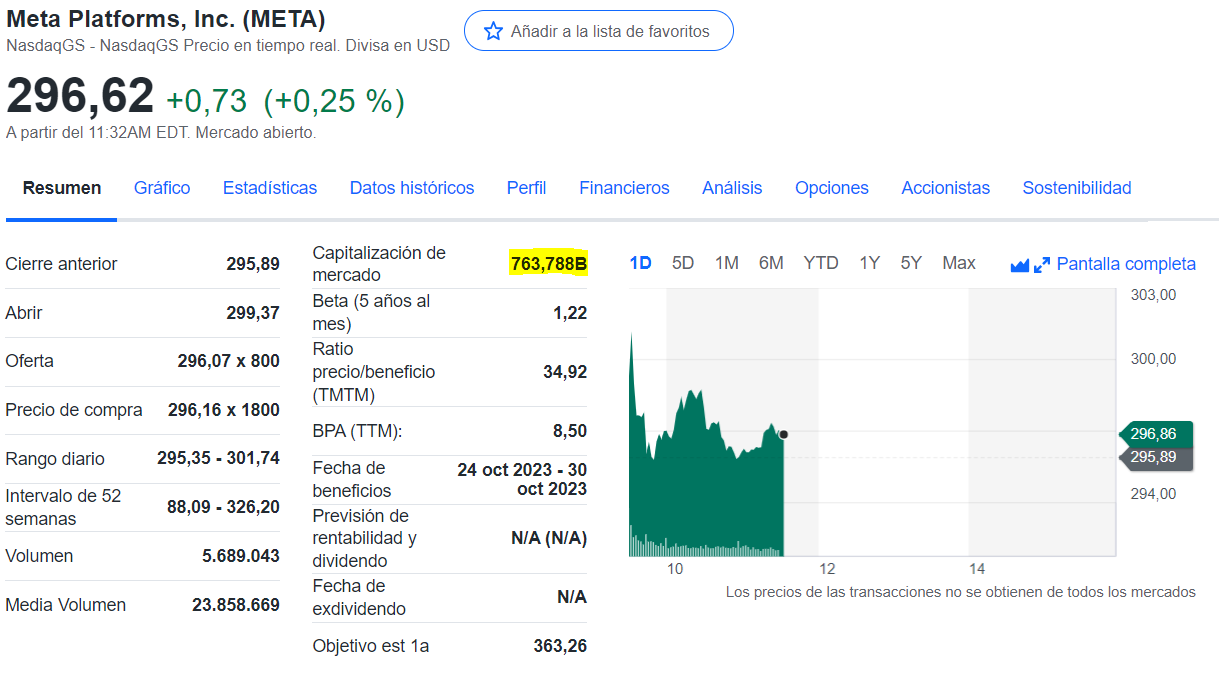
Task: Click the Cierre anterior value 295,89
Action: pos(253,264)
